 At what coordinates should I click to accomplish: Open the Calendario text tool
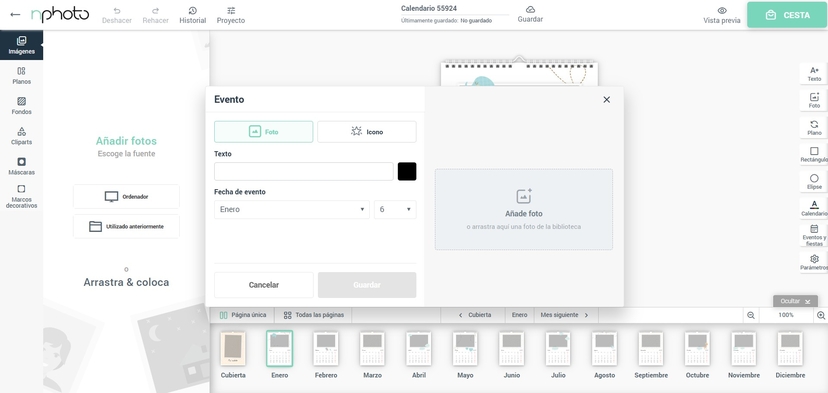814,208
